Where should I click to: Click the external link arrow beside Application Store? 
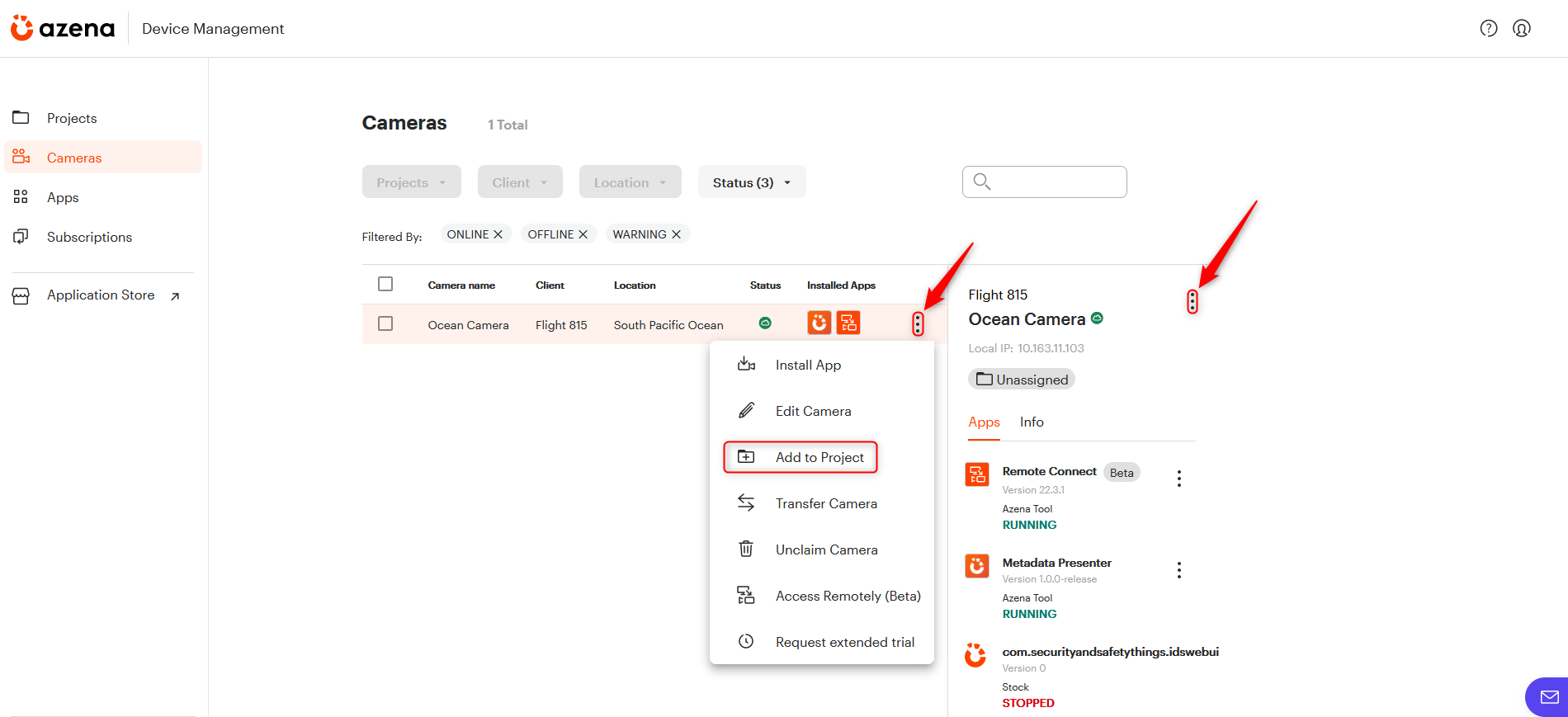coord(175,296)
